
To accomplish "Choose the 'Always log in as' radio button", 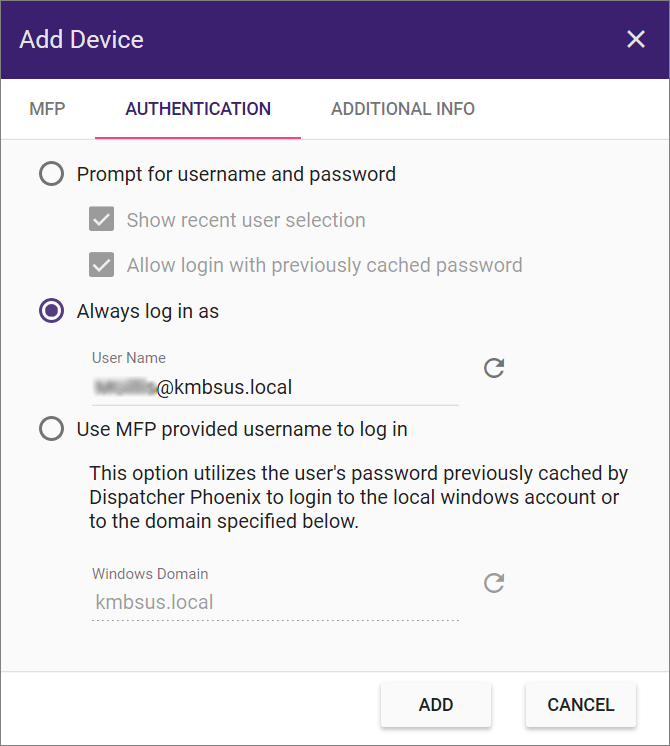I will point(51,311).
